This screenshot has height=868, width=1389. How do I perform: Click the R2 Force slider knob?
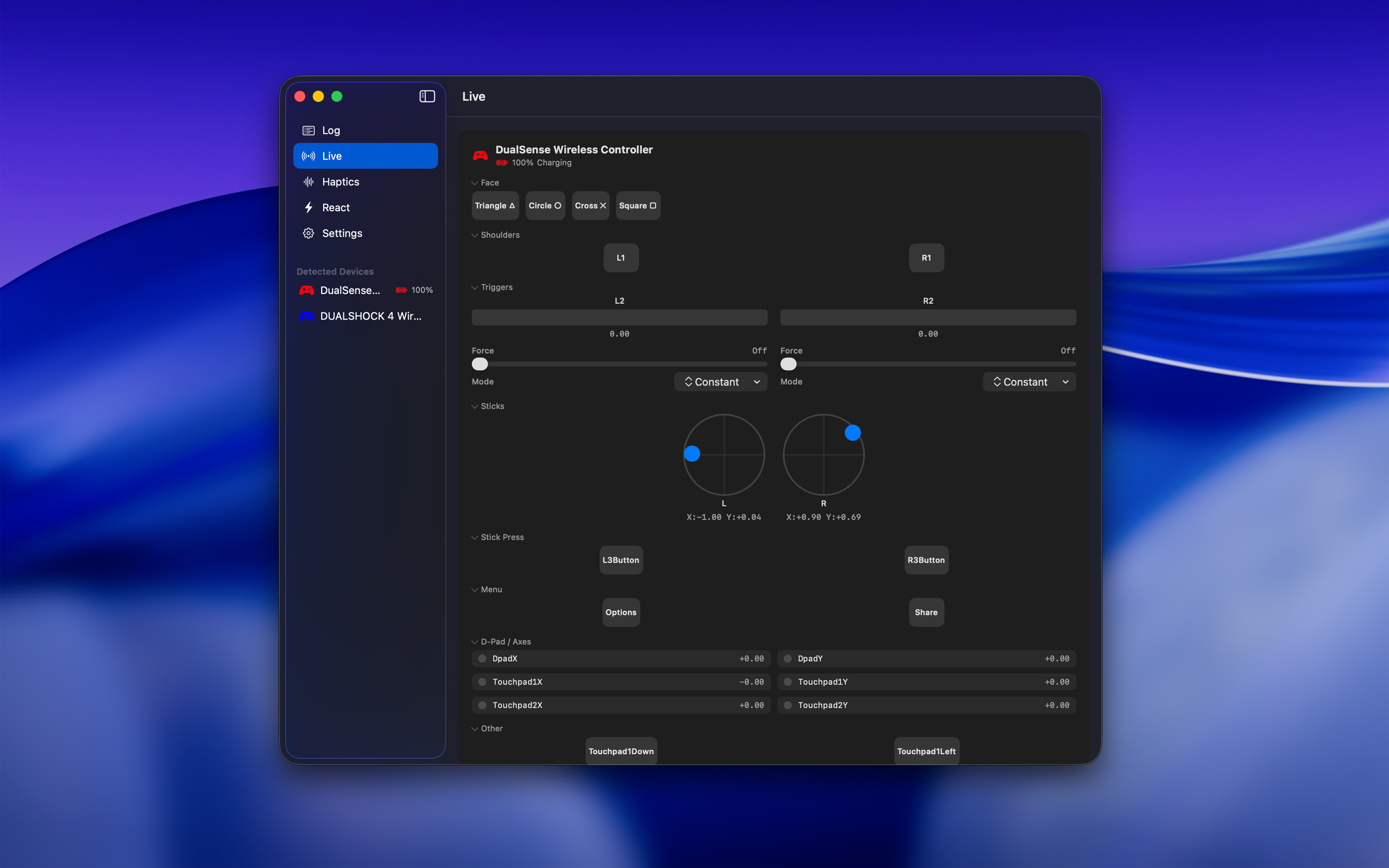pyautogui.click(x=789, y=364)
